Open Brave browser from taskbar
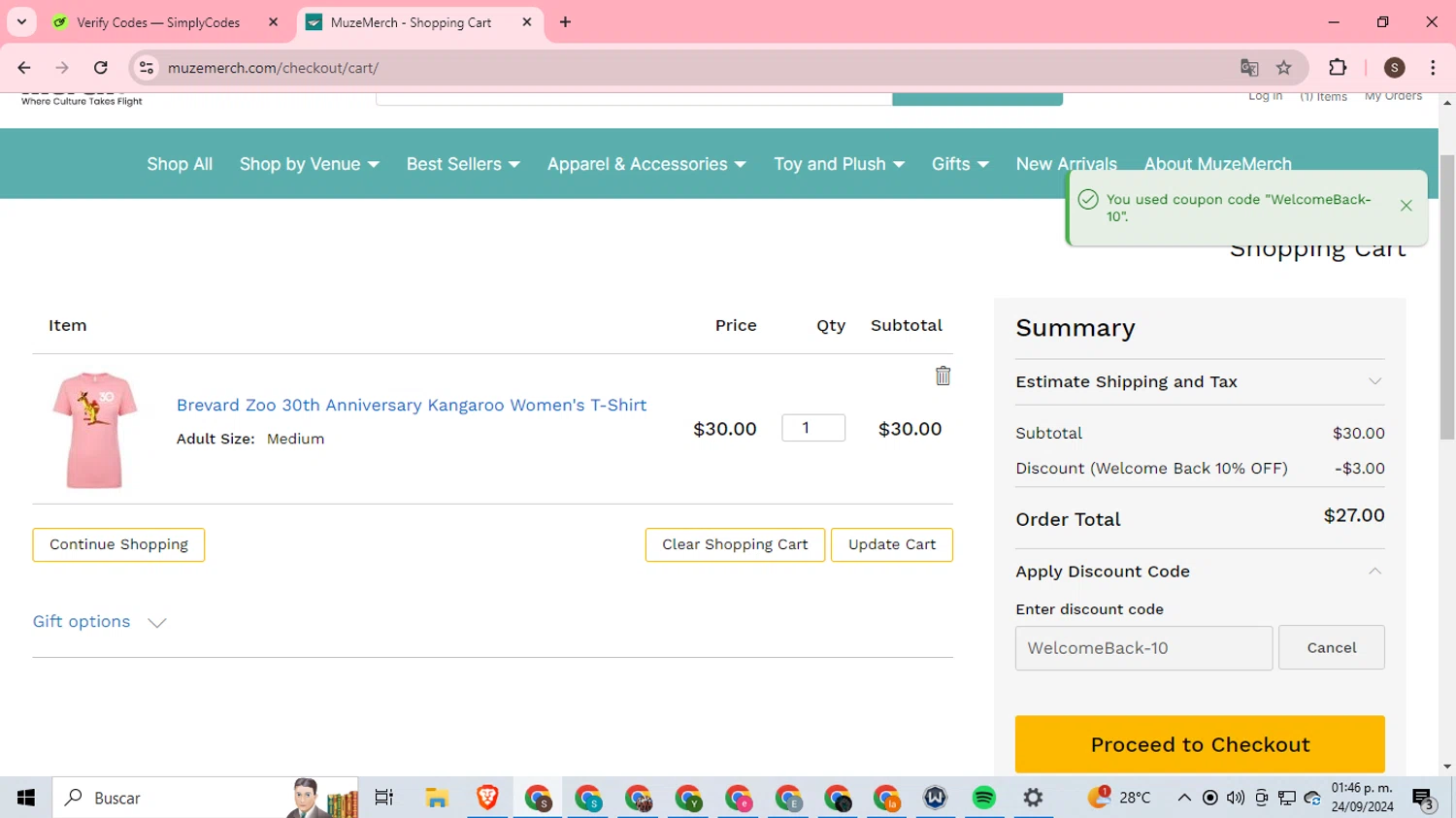 point(487,798)
